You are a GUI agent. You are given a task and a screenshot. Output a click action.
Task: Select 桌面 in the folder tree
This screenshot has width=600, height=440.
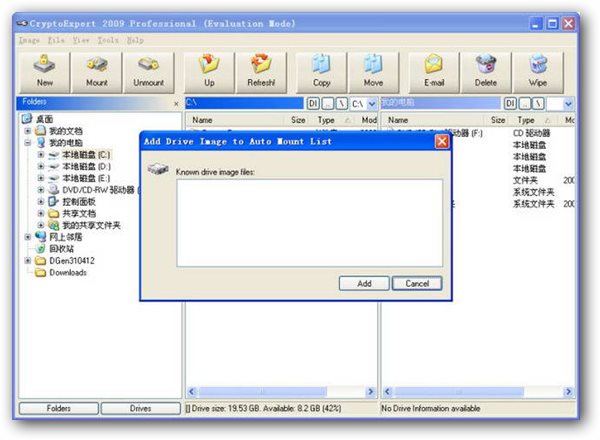click(44, 119)
